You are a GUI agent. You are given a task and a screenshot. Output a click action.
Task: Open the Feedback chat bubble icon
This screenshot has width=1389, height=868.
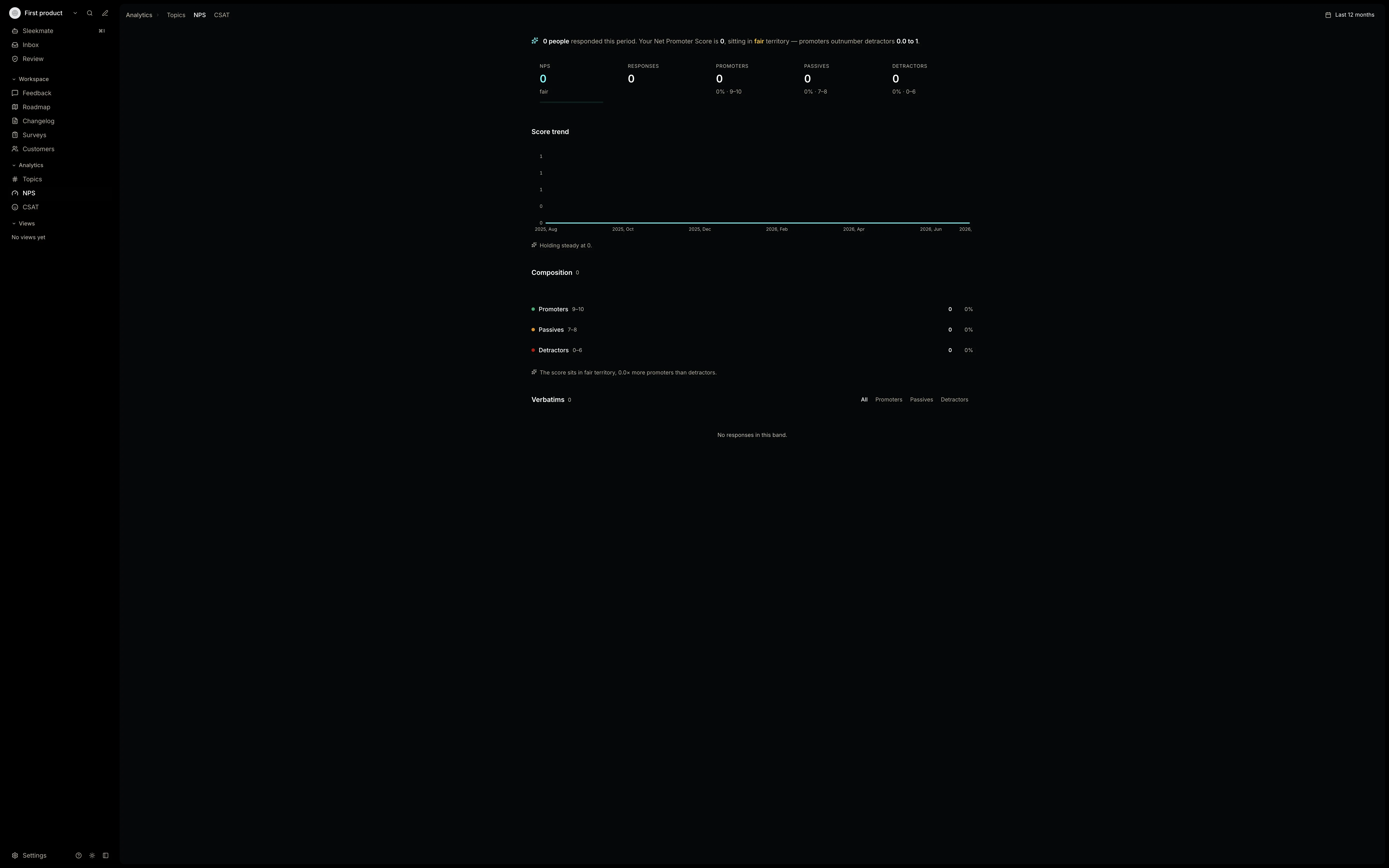15,93
